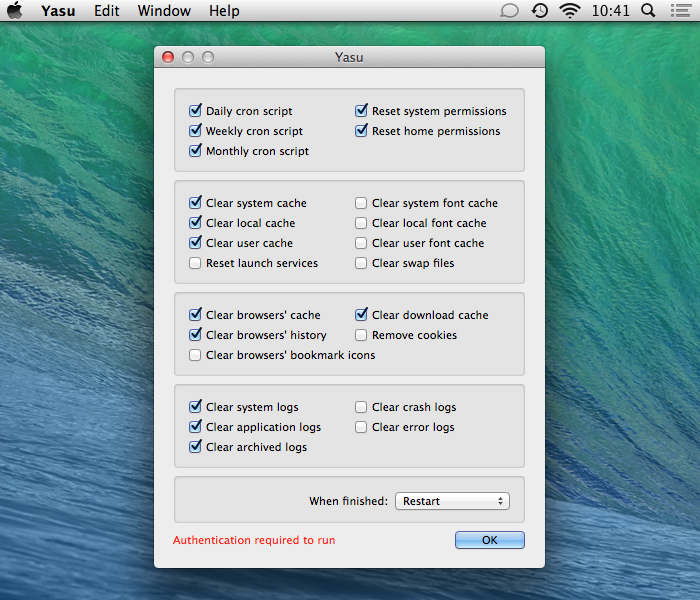700x600 pixels.
Task: Uncheck Clear archived logs
Action: [195, 447]
